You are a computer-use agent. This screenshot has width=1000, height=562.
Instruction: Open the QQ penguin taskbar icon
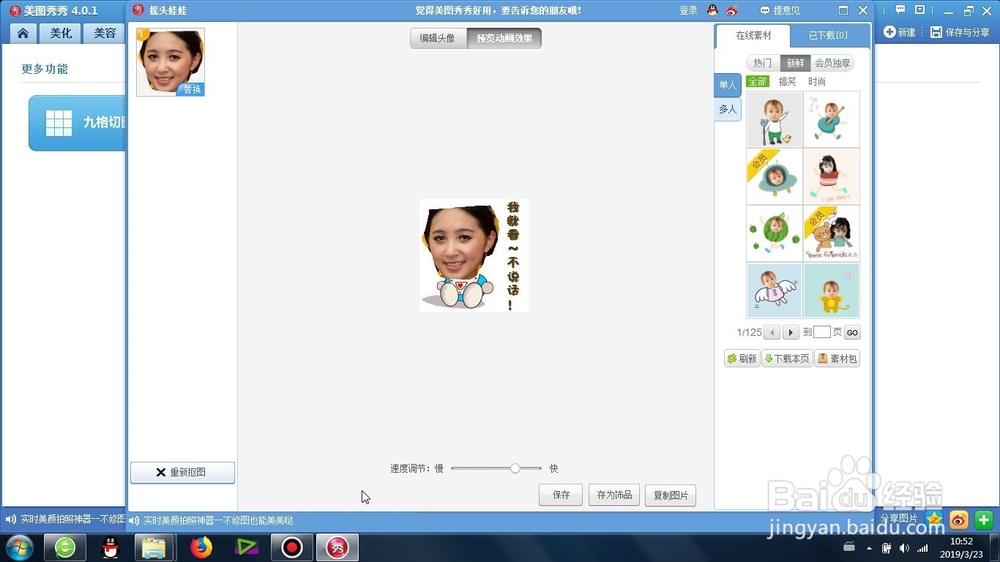pos(110,547)
